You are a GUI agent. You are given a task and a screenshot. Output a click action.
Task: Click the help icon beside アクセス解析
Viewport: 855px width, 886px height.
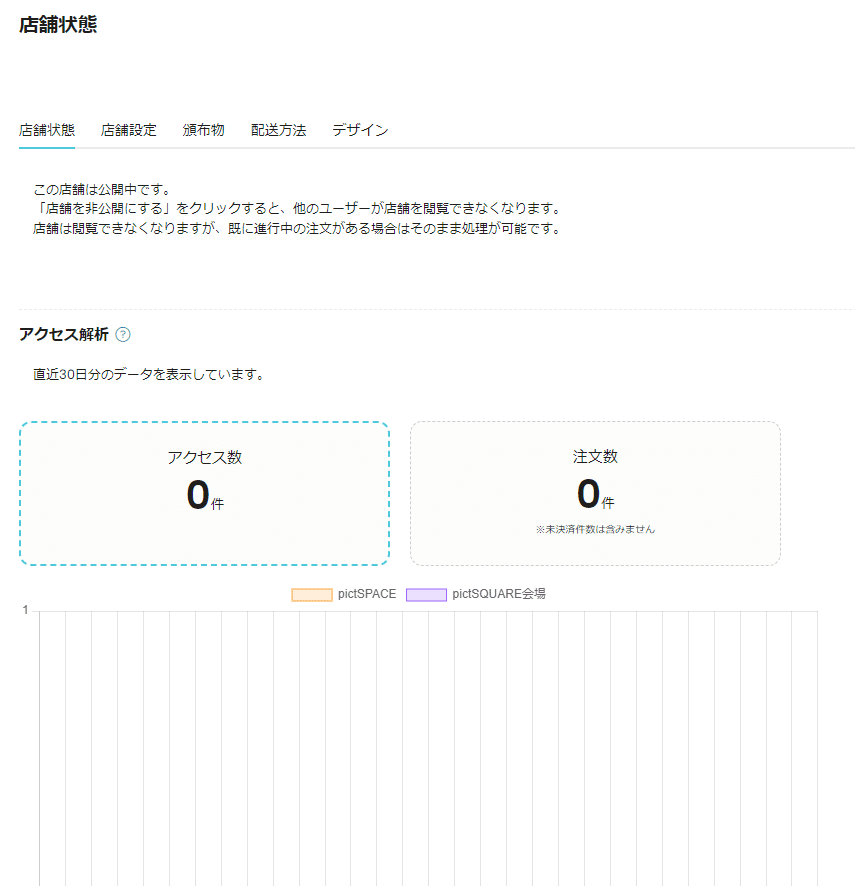(123, 335)
